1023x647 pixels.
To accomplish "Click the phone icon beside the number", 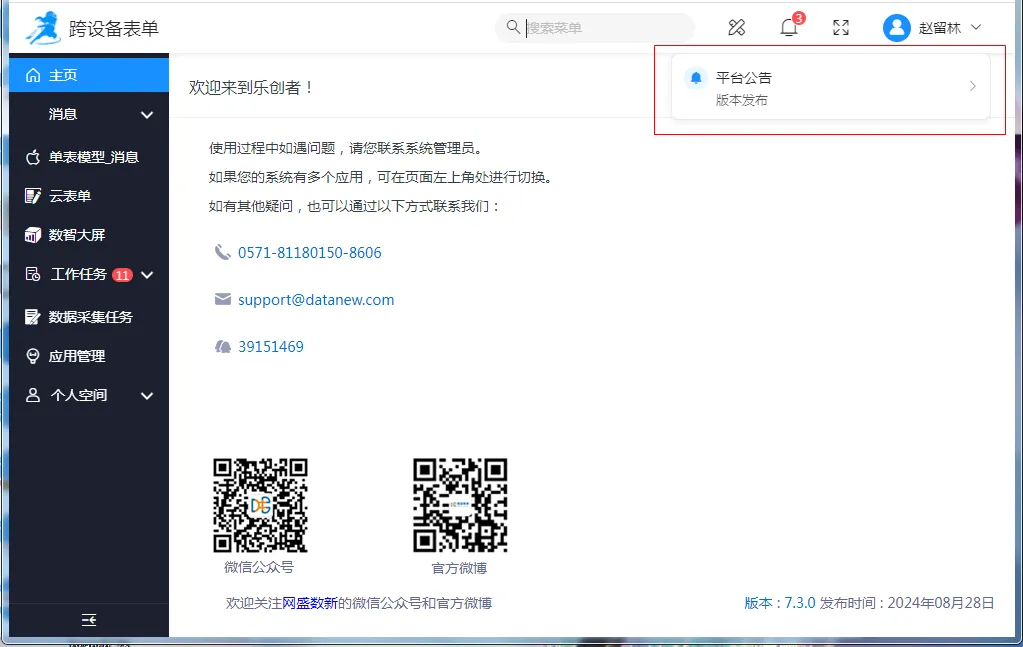I will point(222,253).
